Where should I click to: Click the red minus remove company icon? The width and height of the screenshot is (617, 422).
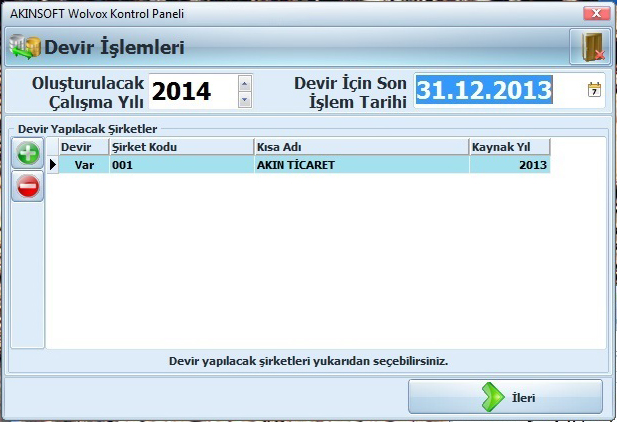pyautogui.click(x=28, y=186)
